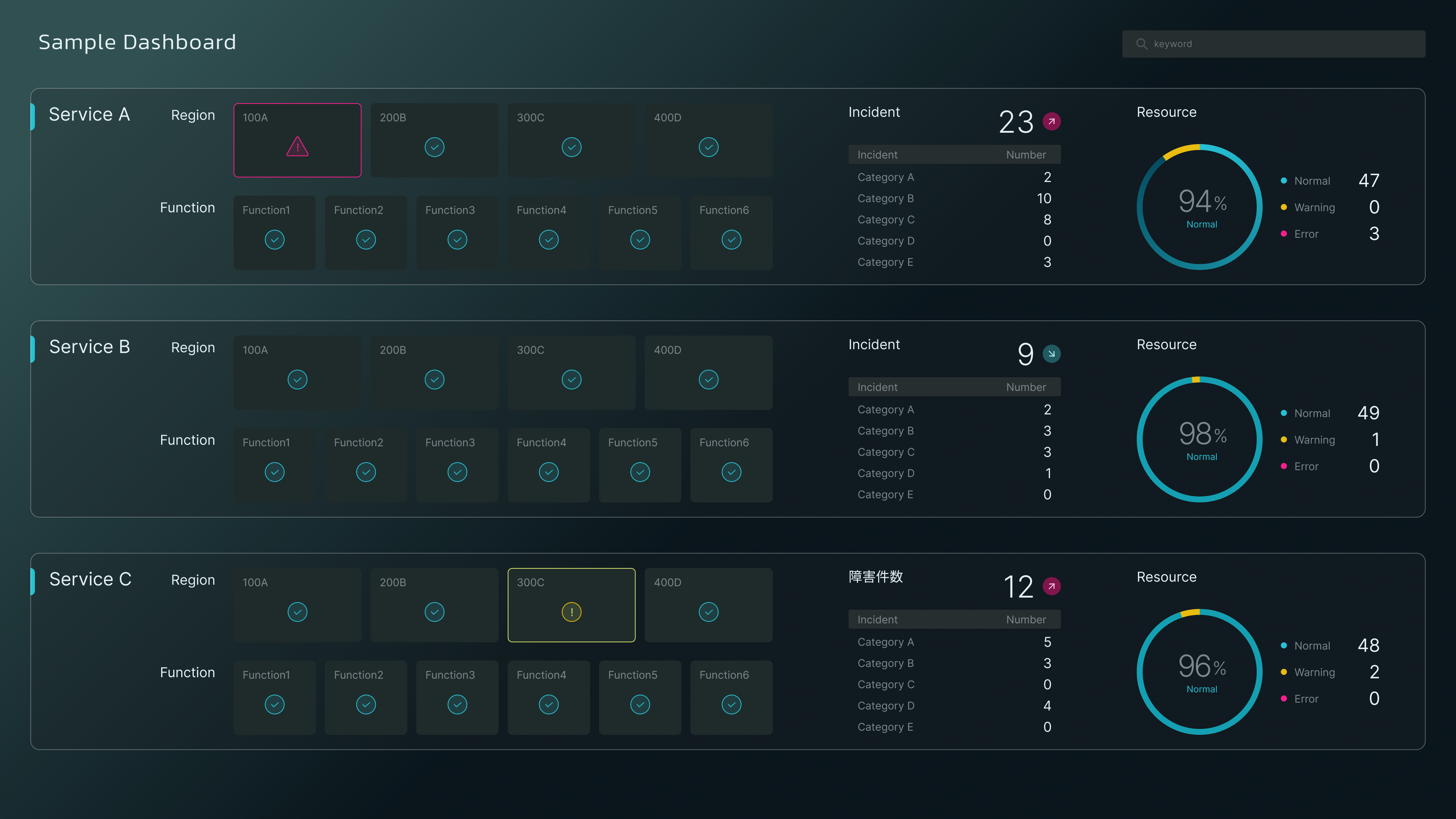The image size is (1456, 819).
Task: Click the Service B 98% resource gauge
Action: point(1199,439)
